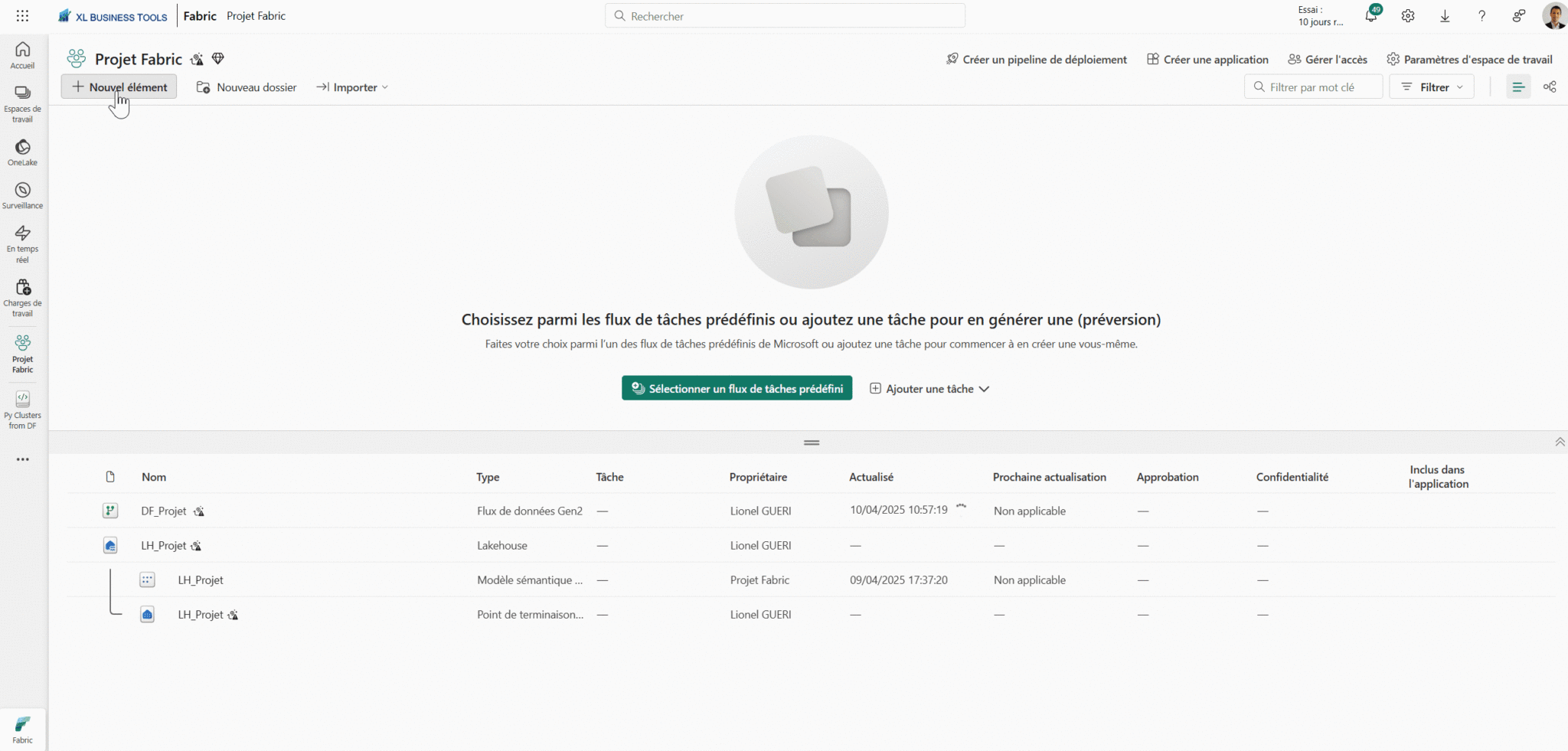Open the En temps réel workload

click(23, 243)
